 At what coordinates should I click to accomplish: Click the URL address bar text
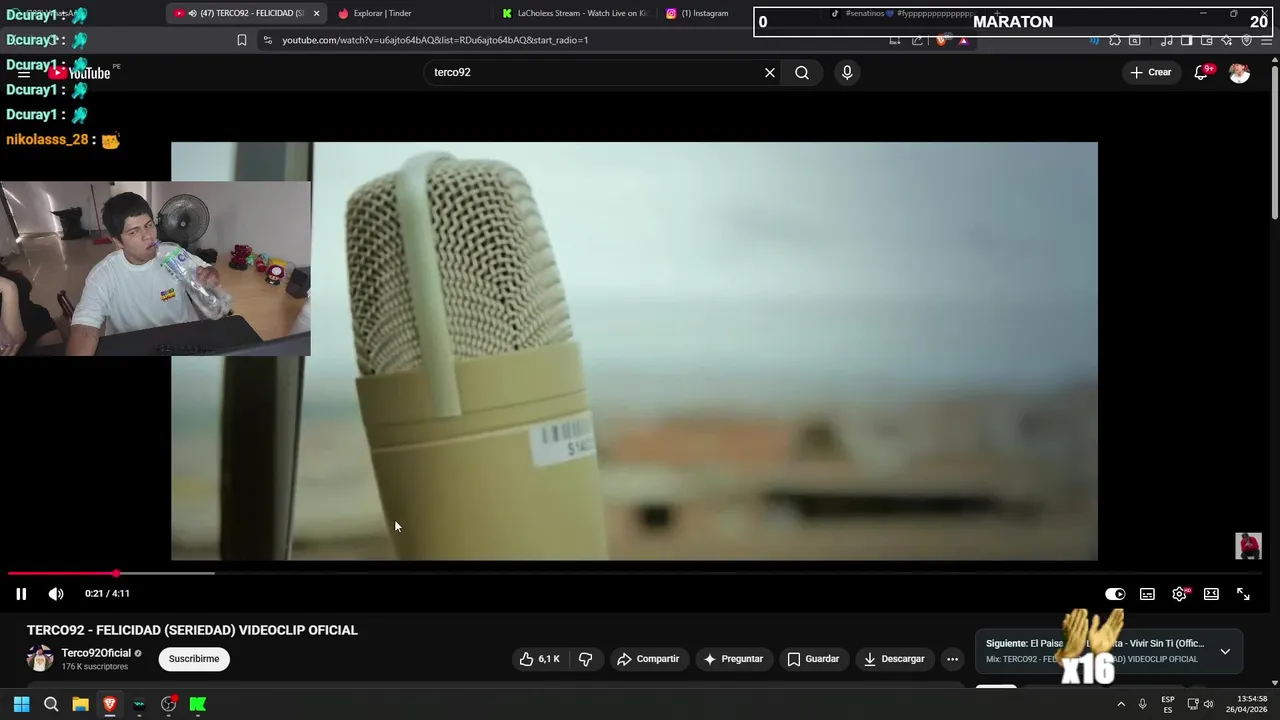click(x=435, y=40)
